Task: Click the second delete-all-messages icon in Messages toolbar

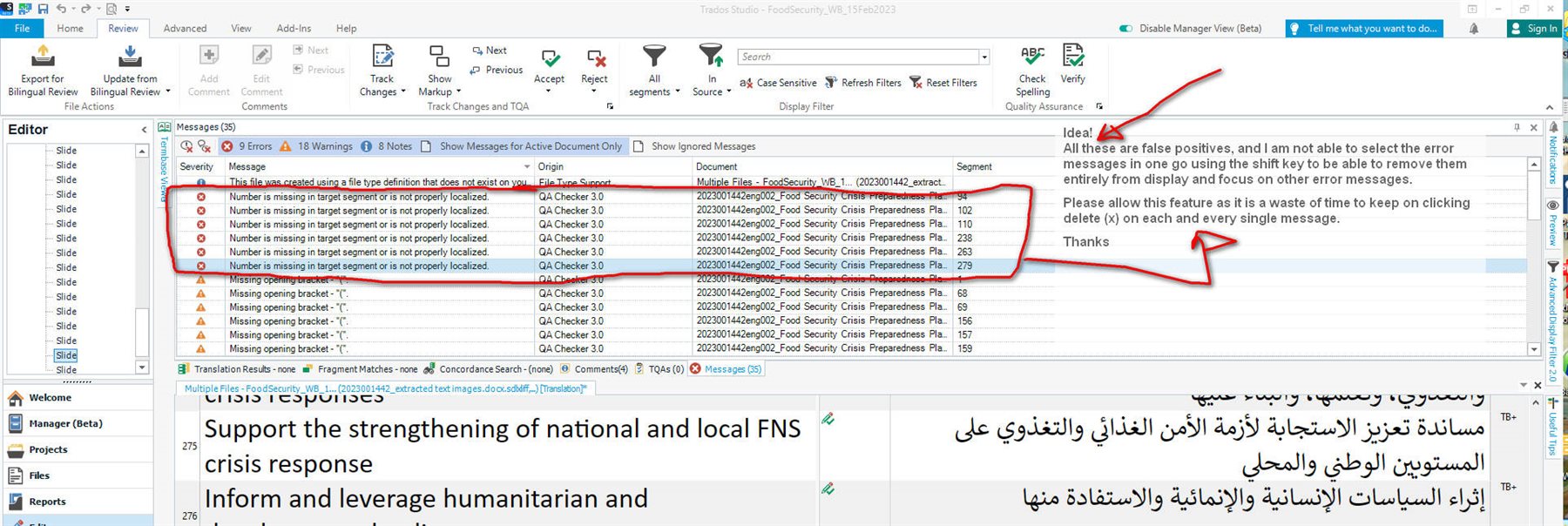Action: 205,146
